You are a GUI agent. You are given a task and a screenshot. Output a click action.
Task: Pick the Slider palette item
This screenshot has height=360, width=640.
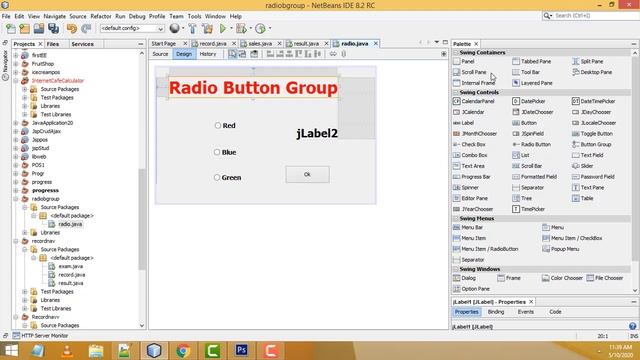pyautogui.click(x=582, y=166)
